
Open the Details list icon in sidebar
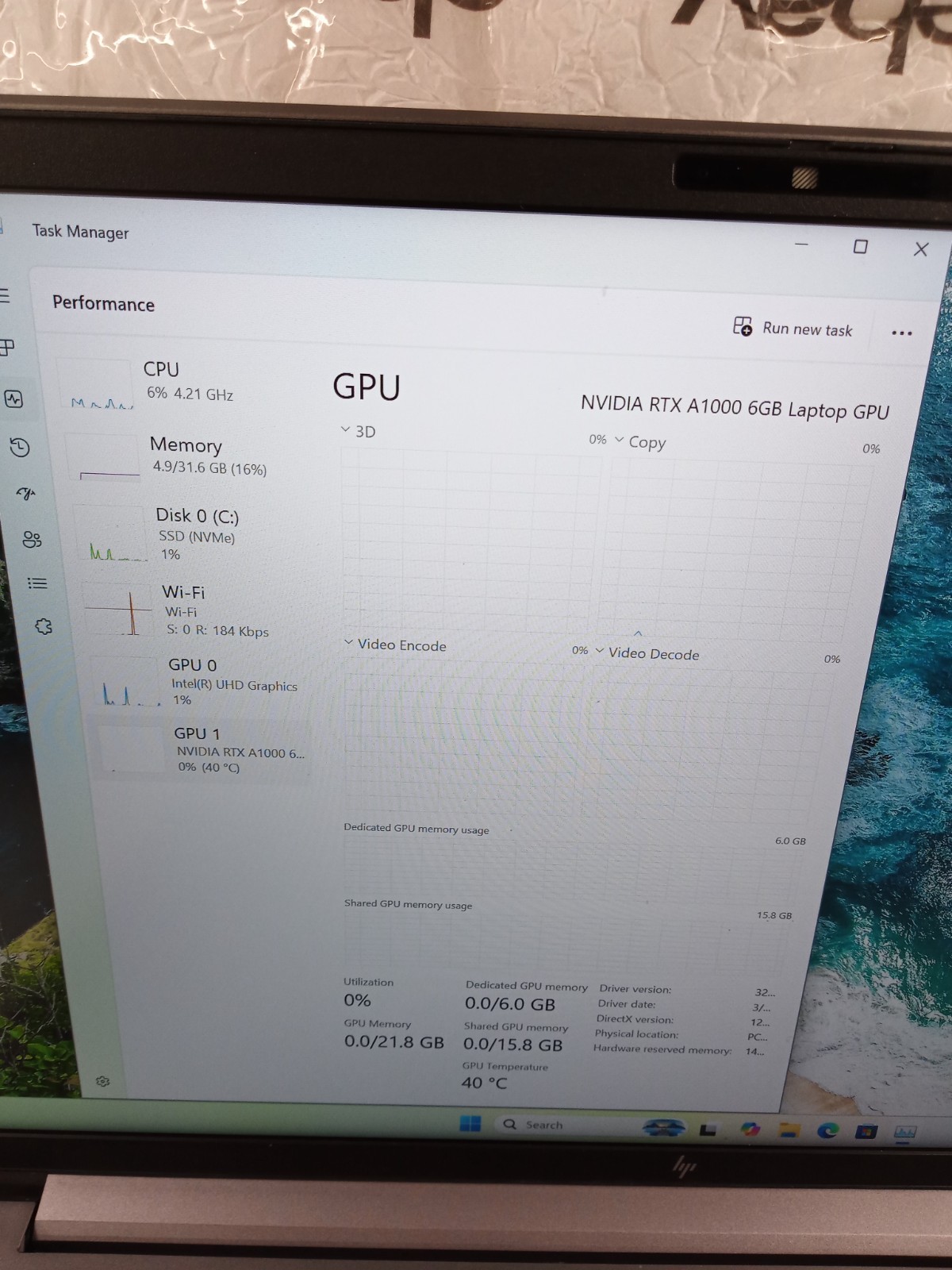click(x=37, y=583)
